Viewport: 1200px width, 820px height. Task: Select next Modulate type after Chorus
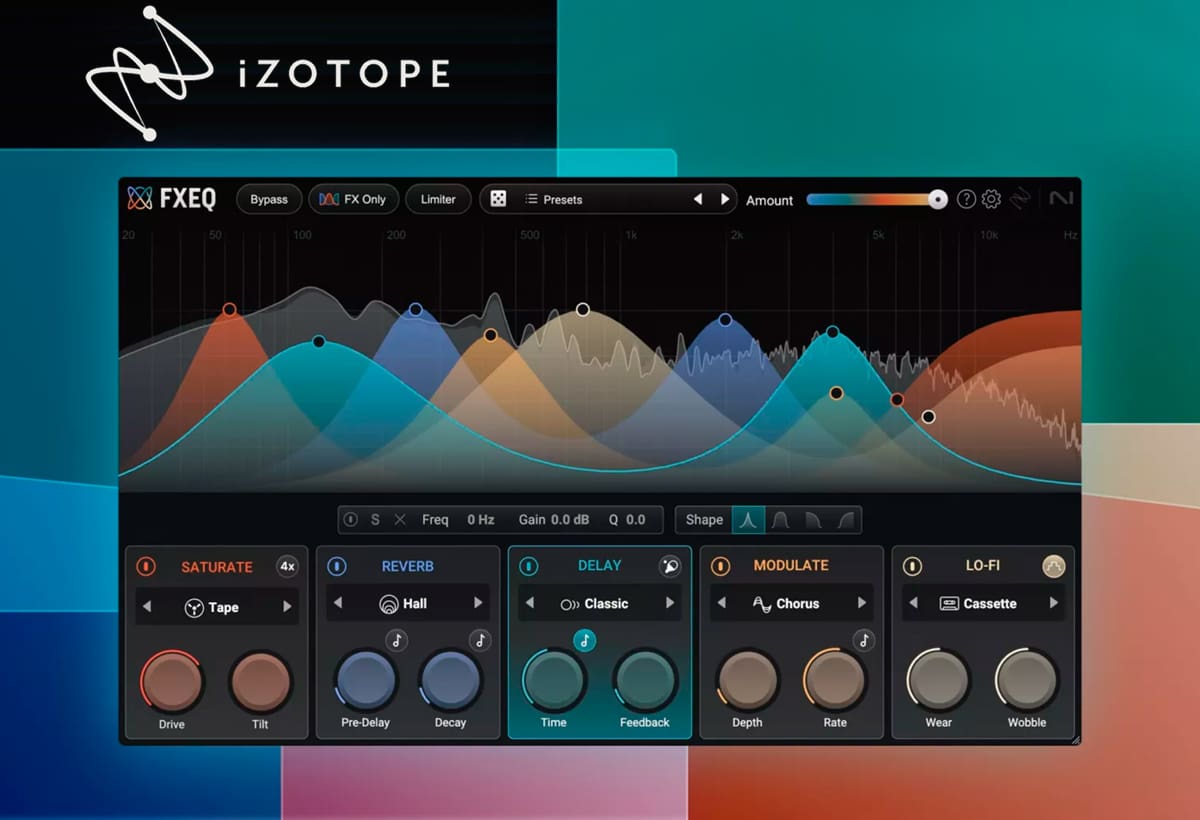pos(861,604)
